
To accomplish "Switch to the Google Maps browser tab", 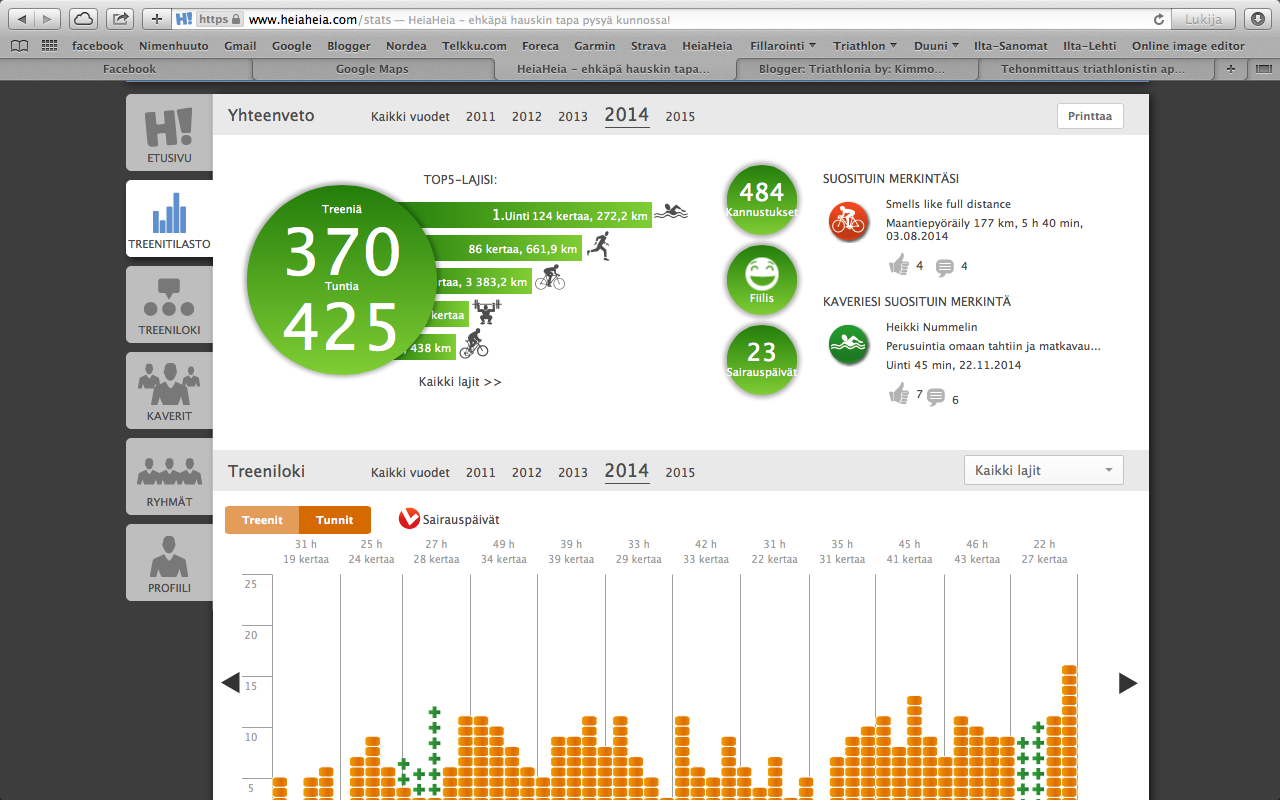I will pyautogui.click(x=372, y=69).
